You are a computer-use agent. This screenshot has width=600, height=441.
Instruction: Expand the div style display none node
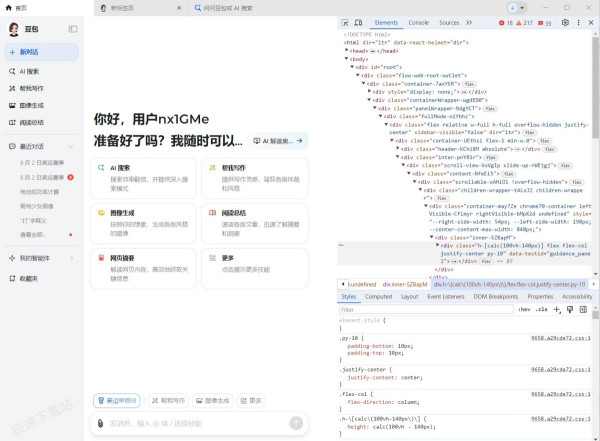[x=369, y=91]
